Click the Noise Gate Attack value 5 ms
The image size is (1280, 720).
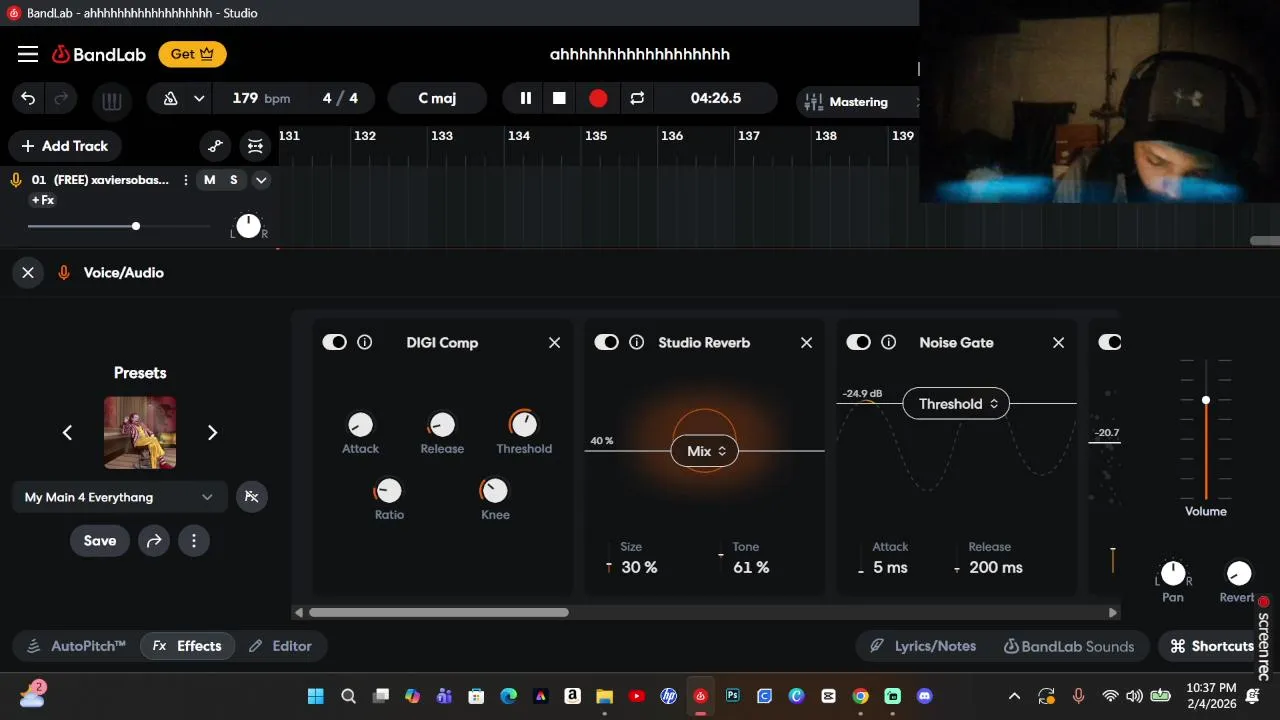(890, 567)
